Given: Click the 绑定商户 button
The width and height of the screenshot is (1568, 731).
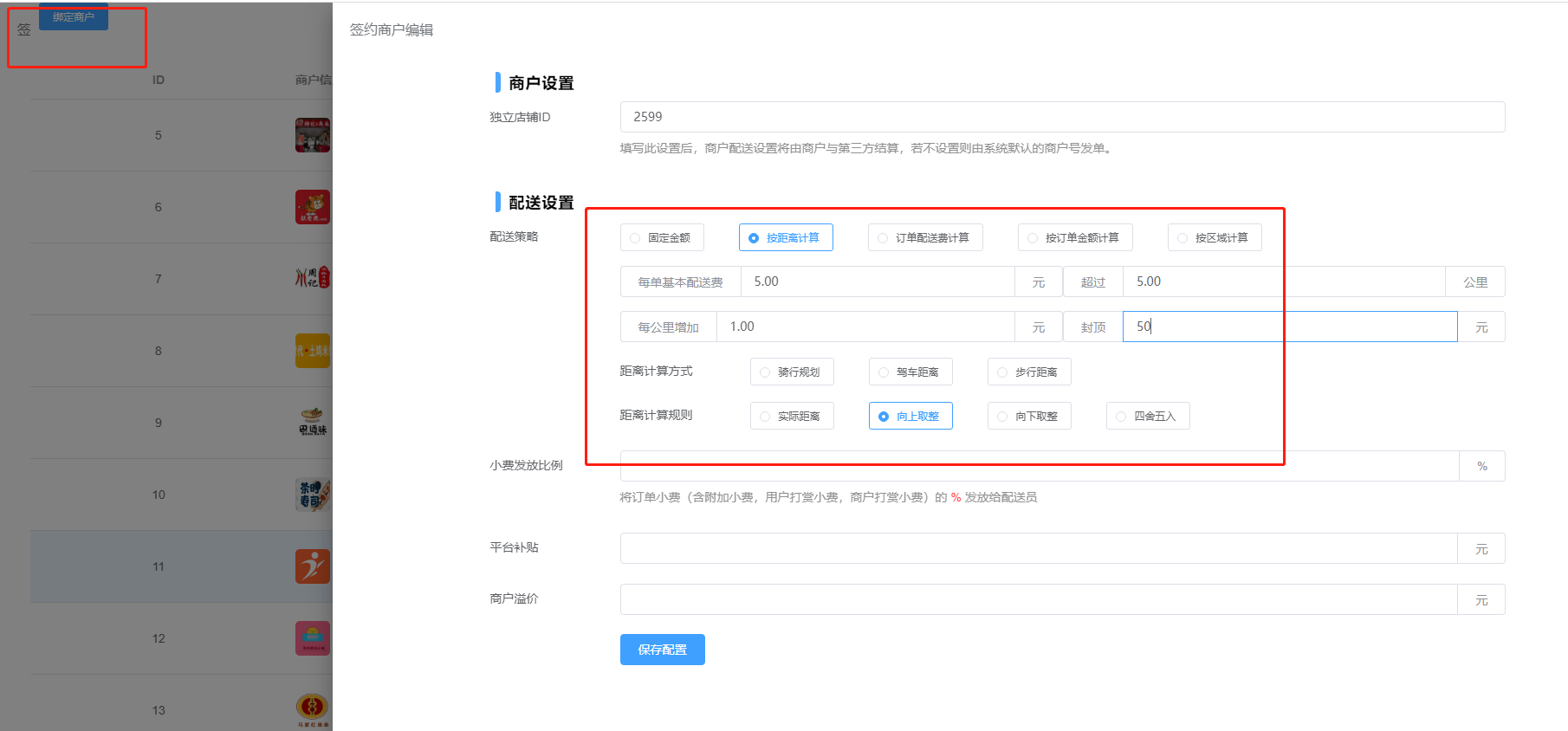Looking at the screenshot, I should [74, 16].
